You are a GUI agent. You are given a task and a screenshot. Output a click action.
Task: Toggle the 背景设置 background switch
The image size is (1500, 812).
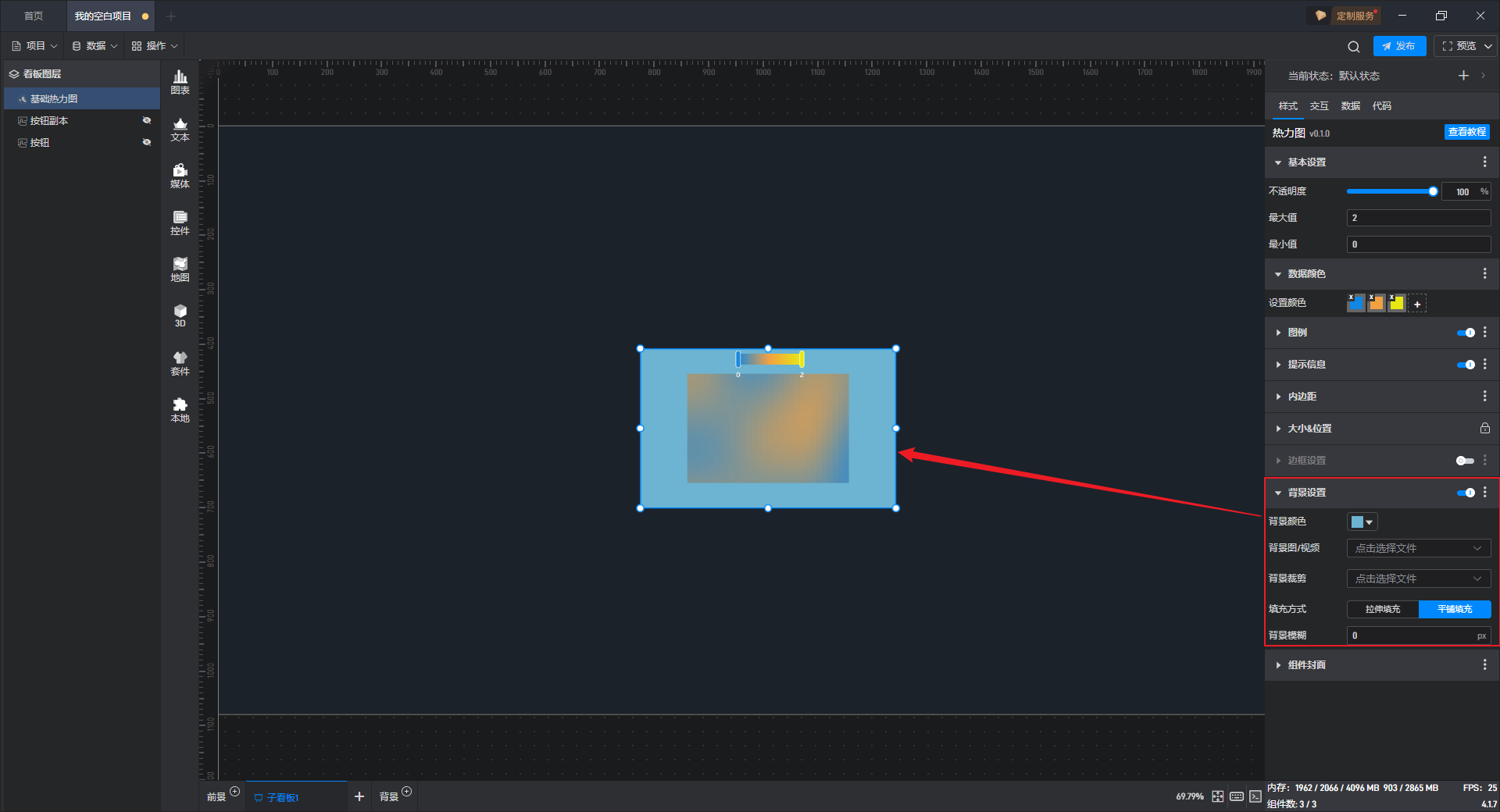tap(1466, 493)
